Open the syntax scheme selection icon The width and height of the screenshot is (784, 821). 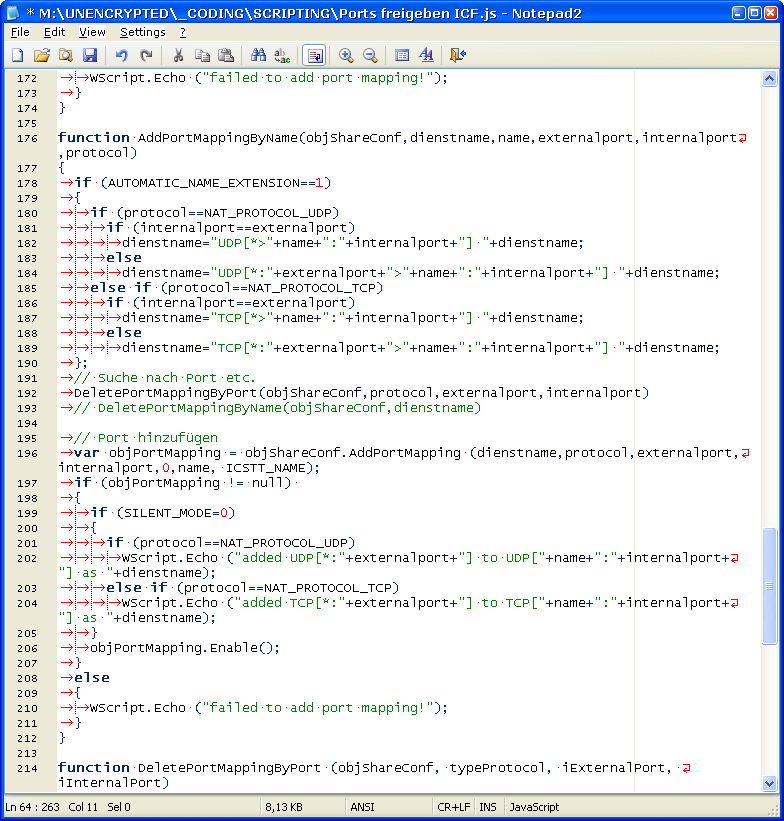(x=402, y=55)
